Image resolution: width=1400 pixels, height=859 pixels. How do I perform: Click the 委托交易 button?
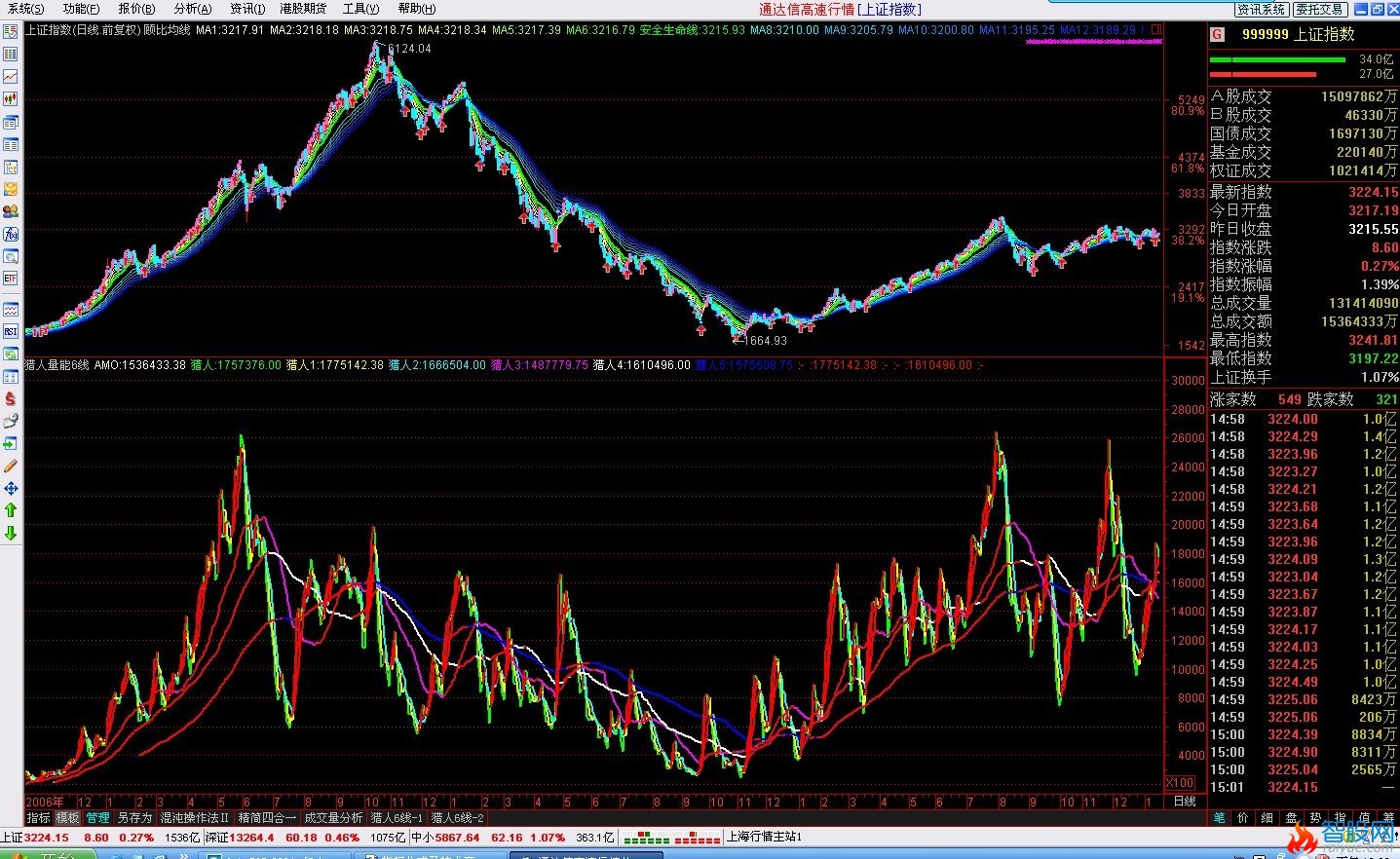pyautogui.click(x=1319, y=9)
